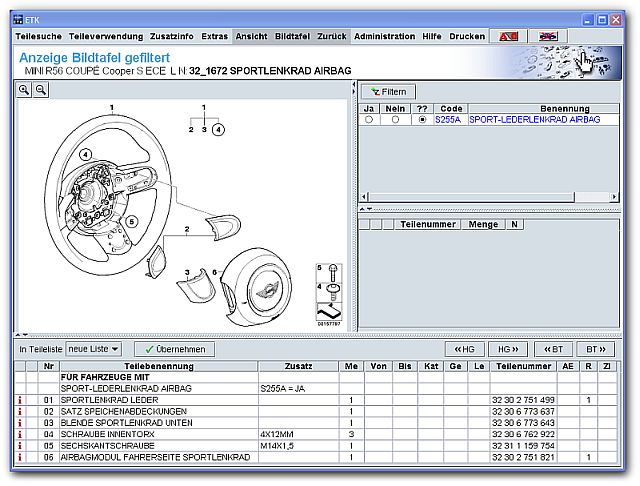Viewport: 640px width, 486px height.
Task: Open the Extras menu
Action: pyautogui.click(x=214, y=36)
